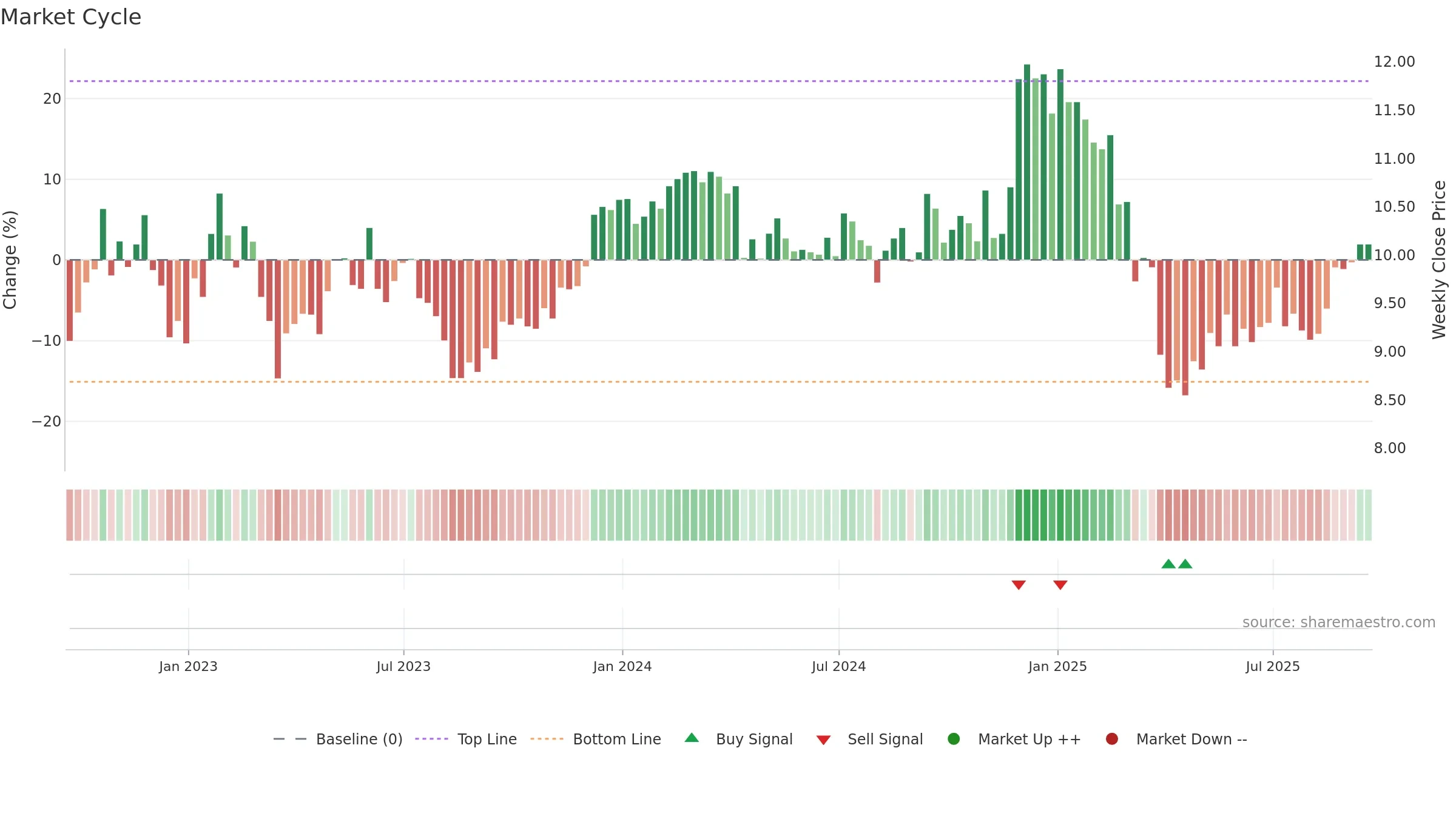Click the 20 change axis label

(x=52, y=99)
